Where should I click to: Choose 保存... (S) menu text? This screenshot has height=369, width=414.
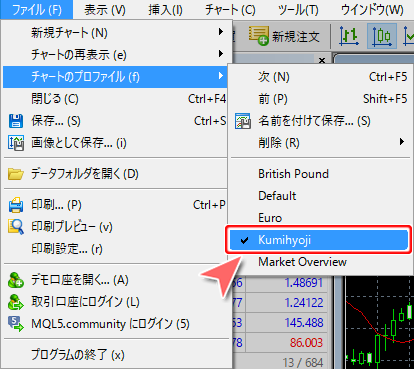tap(56, 121)
